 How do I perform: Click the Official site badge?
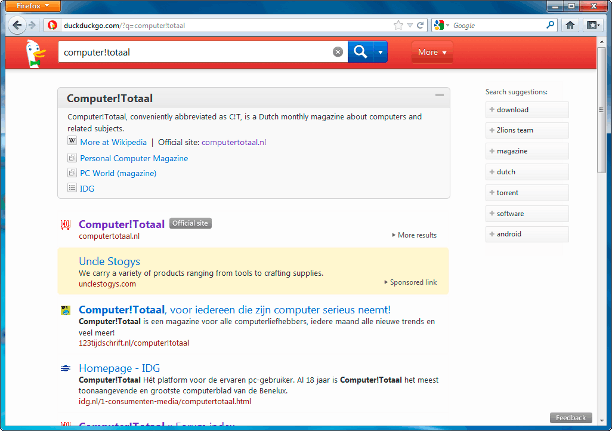[190, 223]
